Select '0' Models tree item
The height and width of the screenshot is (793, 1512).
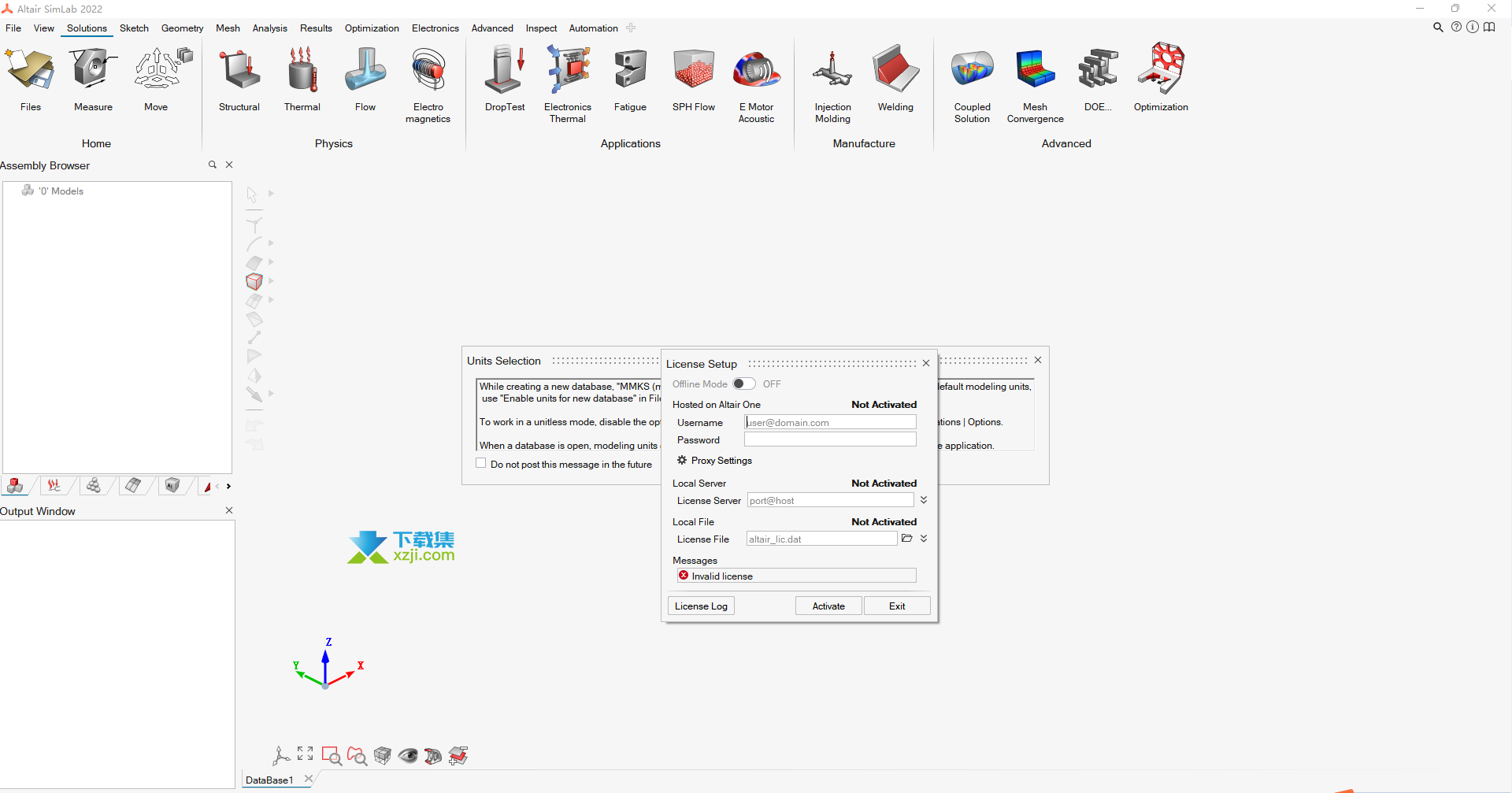pyautogui.click(x=53, y=191)
